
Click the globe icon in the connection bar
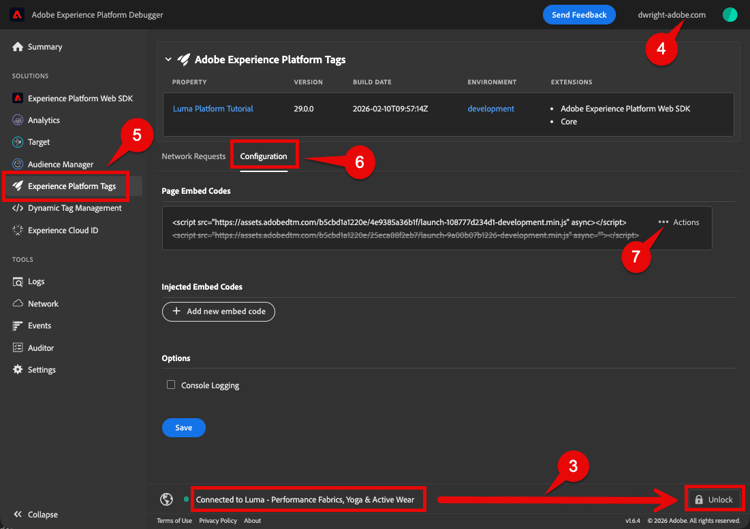click(x=166, y=499)
